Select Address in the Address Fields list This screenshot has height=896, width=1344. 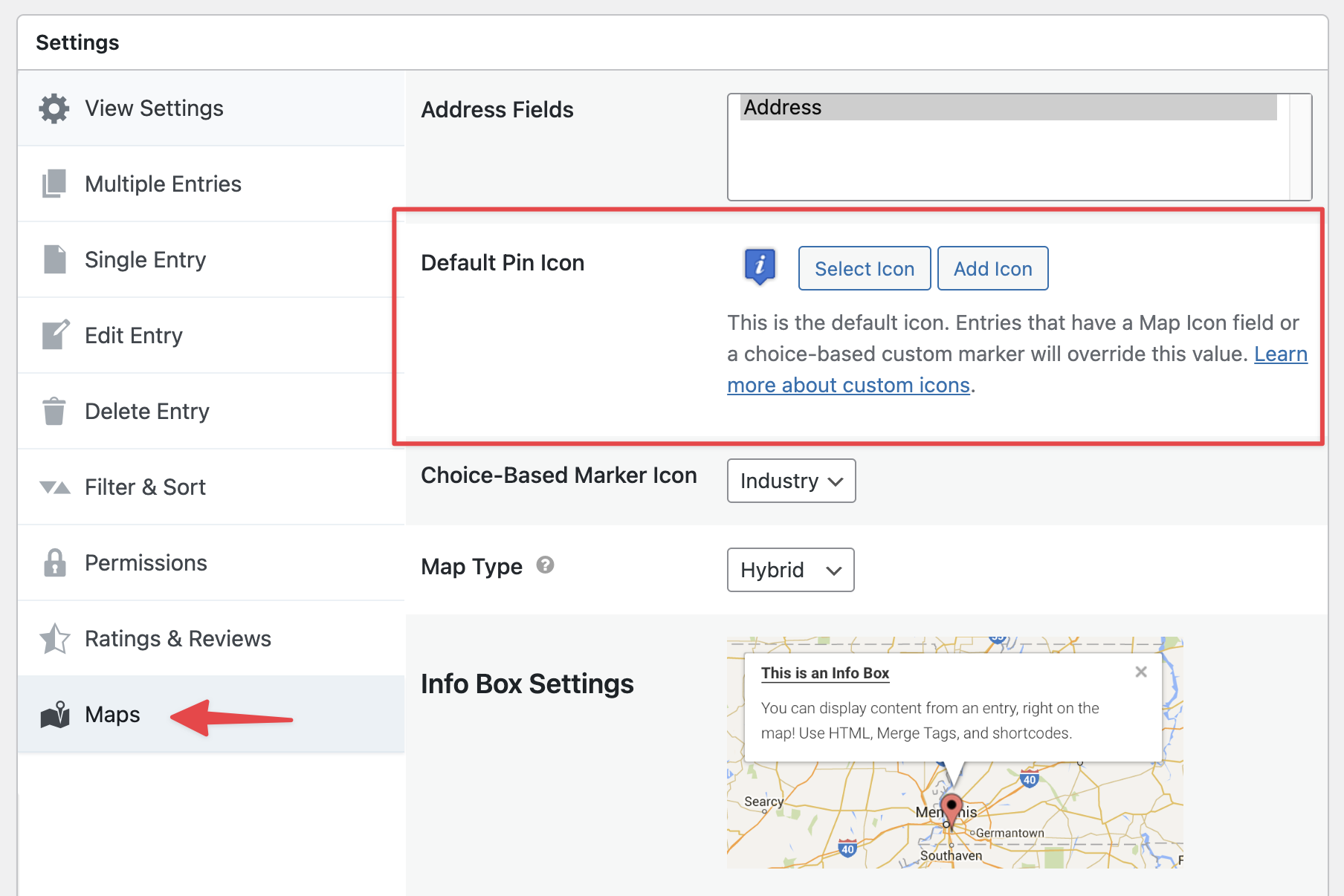pyautogui.click(x=1008, y=107)
